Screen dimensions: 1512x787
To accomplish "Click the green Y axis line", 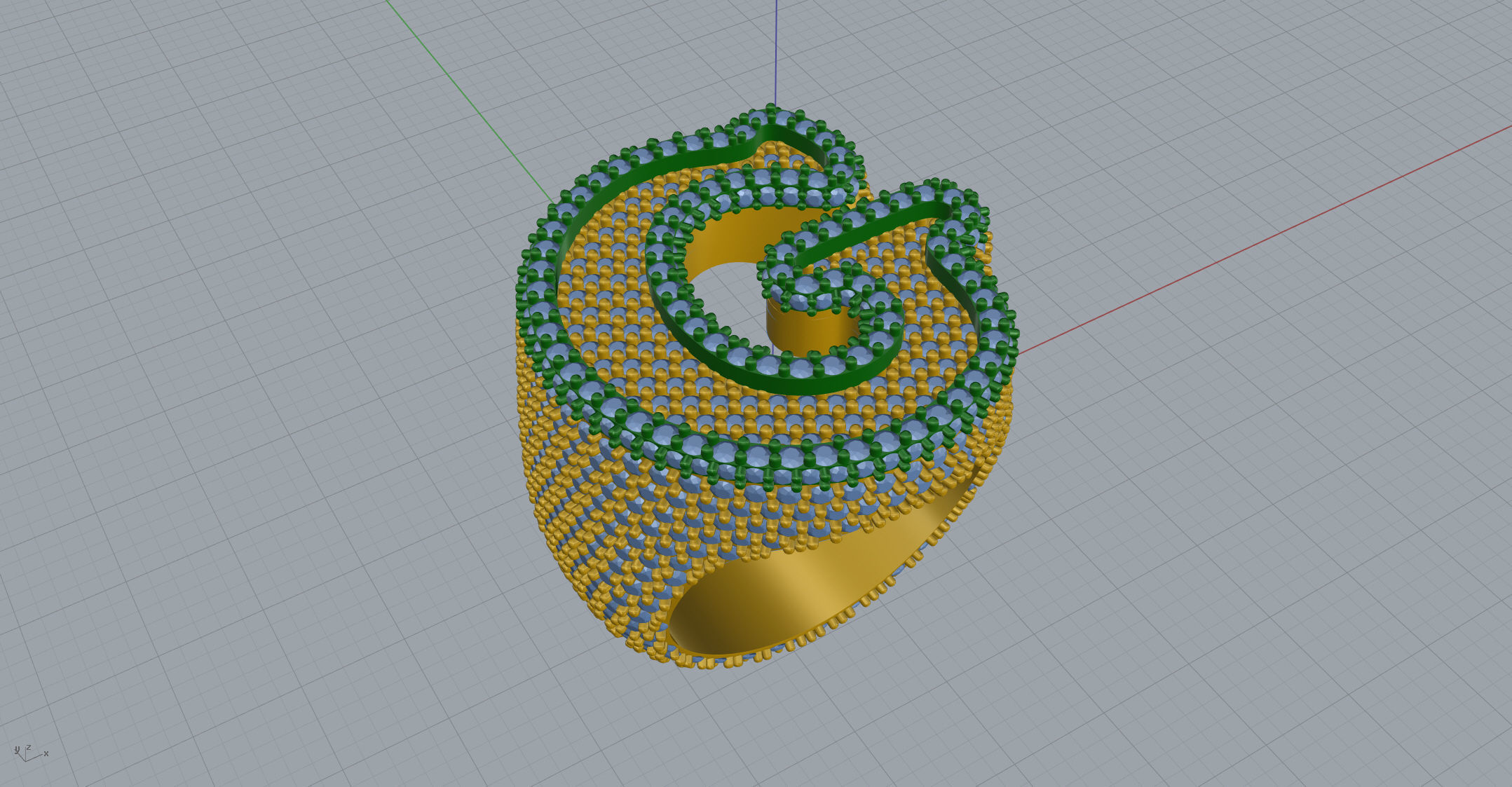I will [472, 103].
